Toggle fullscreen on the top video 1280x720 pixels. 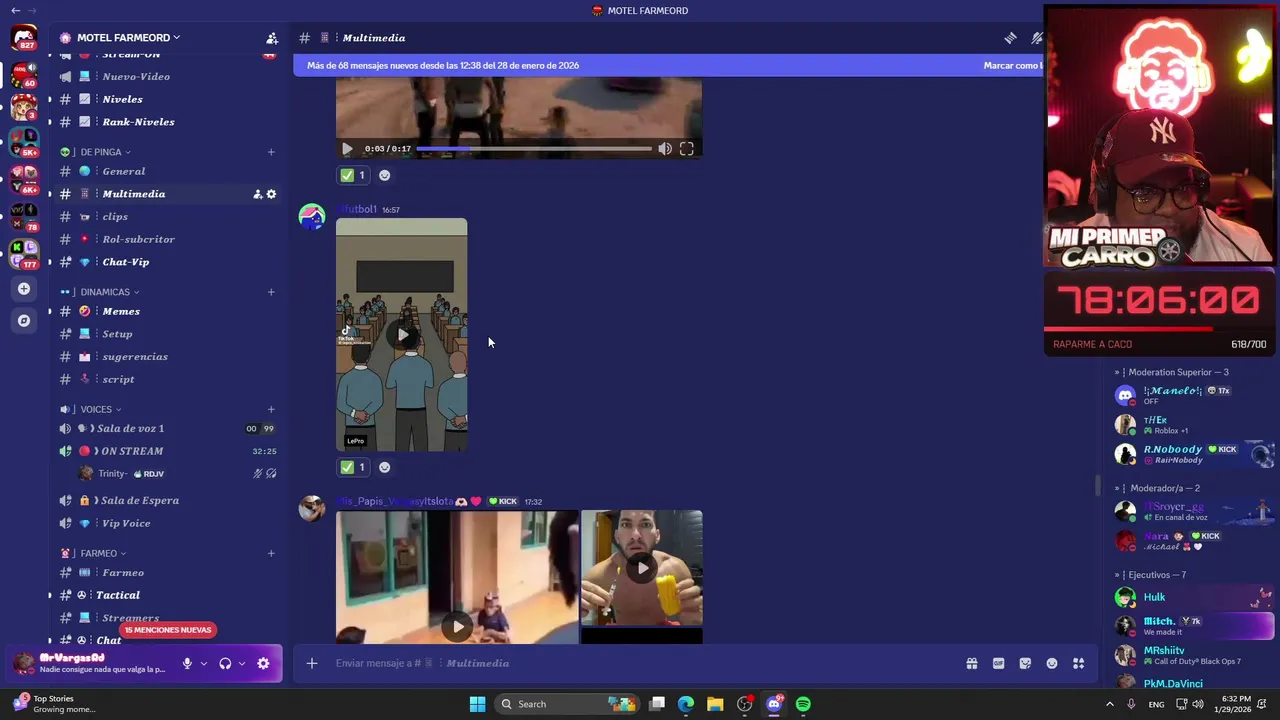coord(687,149)
